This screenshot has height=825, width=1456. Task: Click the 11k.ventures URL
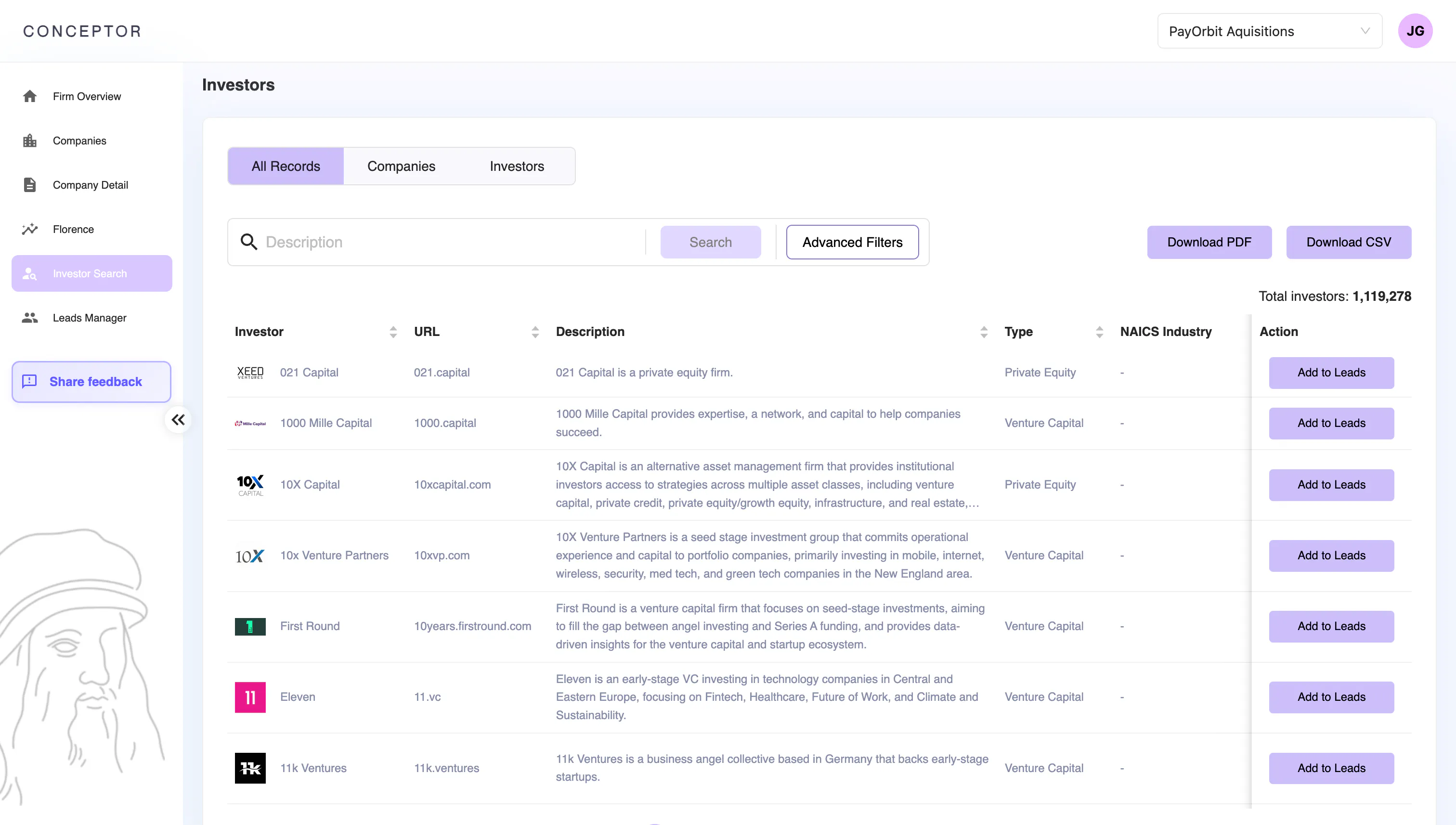click(447, 768)
